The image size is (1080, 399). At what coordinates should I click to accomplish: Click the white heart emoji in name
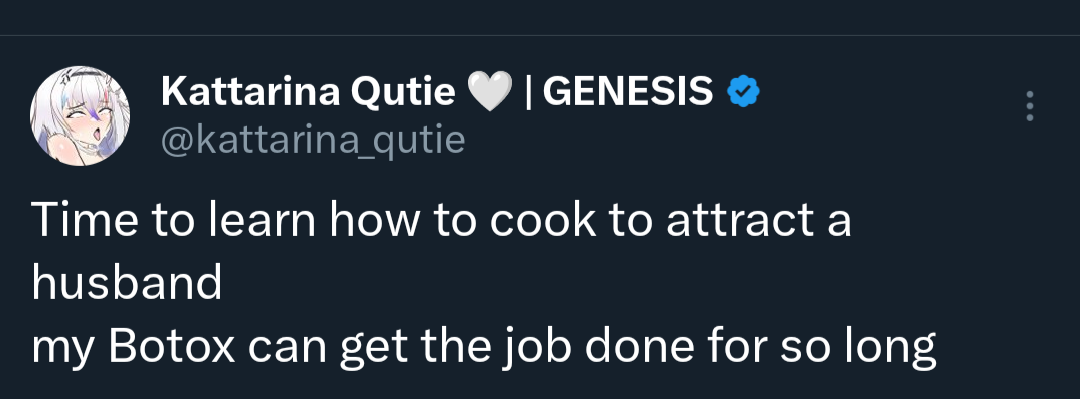pos(490,92)
